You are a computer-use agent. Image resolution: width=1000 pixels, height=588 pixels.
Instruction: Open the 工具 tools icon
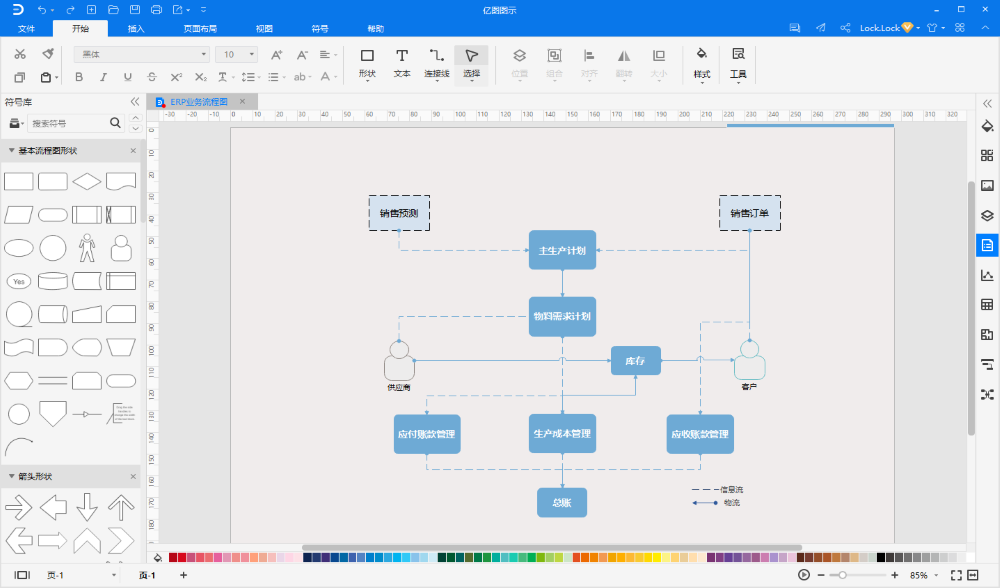[738, 64]
